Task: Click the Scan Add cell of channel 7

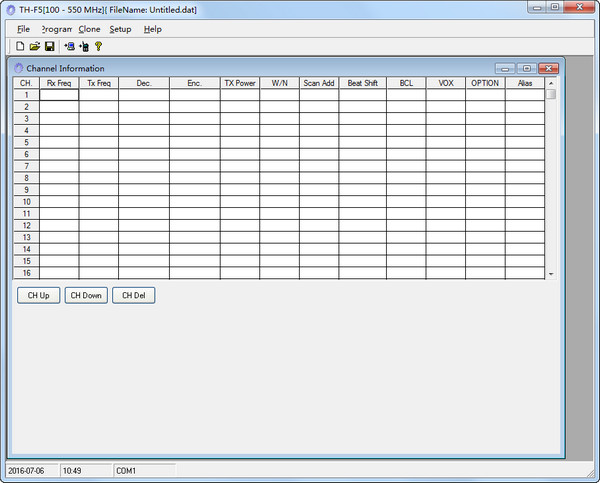Action: (x=319, y=166)
